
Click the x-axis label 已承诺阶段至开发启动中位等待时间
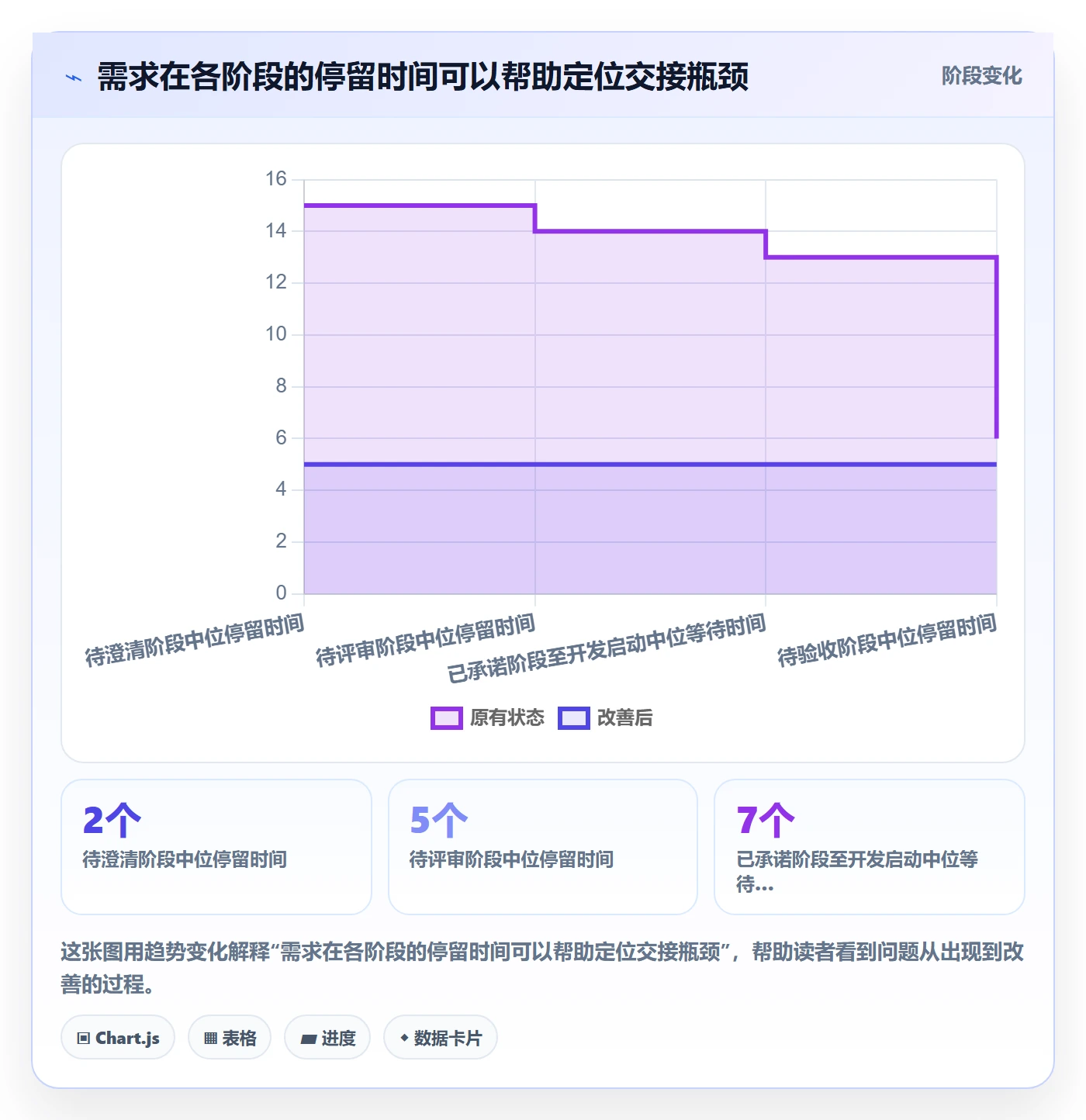pos(607,648)
